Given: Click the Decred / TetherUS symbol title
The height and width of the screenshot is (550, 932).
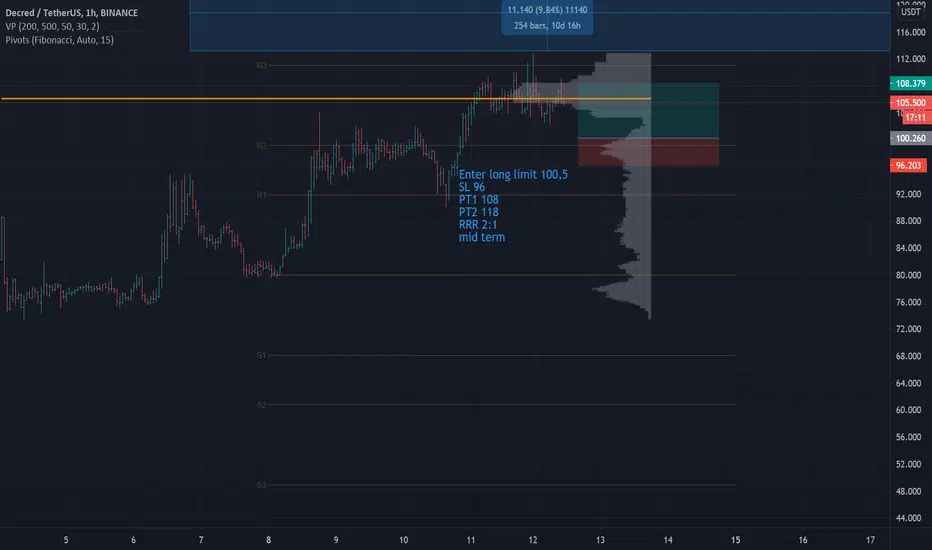Looking at the screenshot, I should (x=71, y=12).
